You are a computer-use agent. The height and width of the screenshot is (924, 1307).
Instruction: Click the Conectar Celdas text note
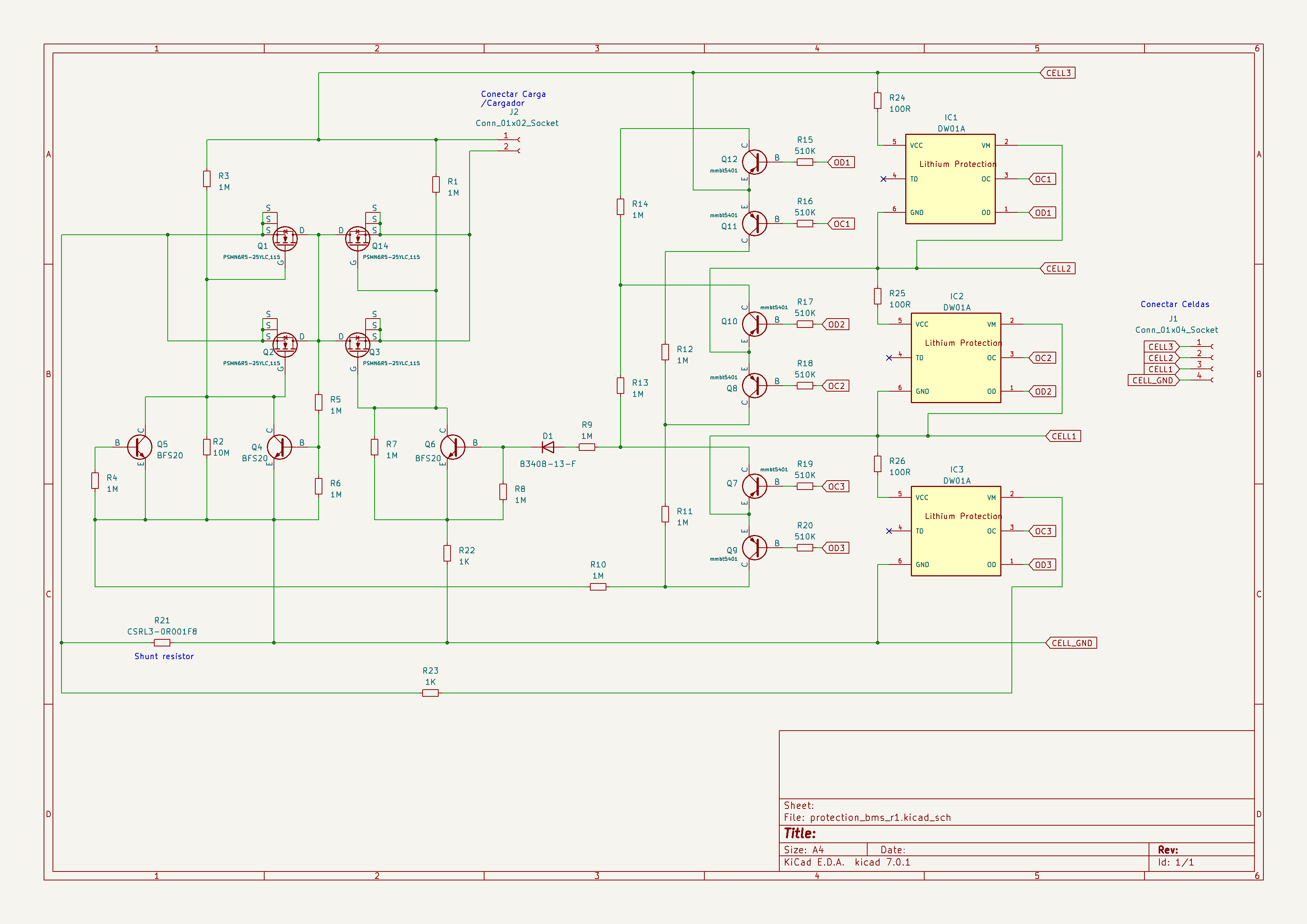pyautogui.click(x=1174, y=304)
